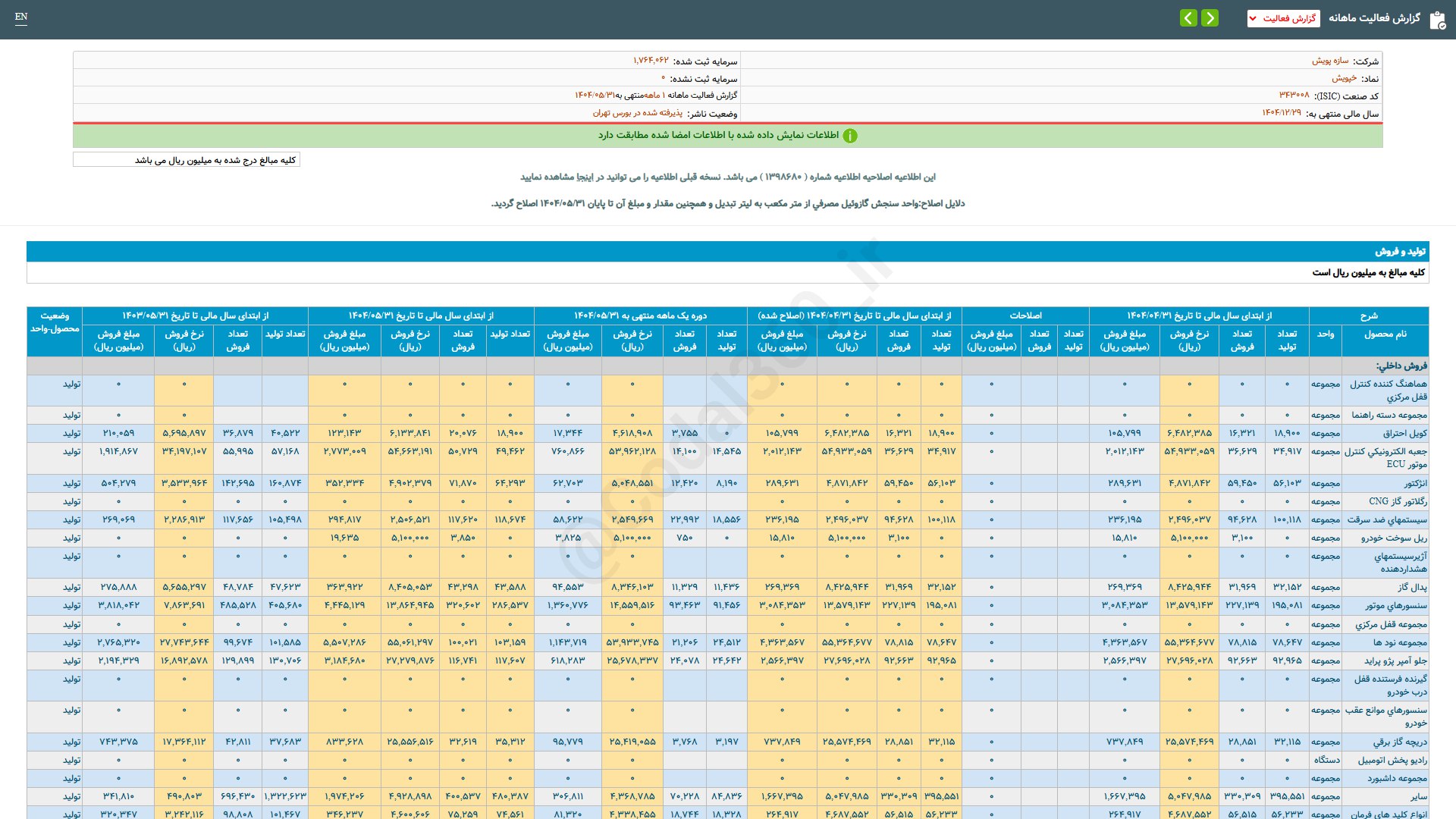Click the green confirmation banner message
Image resolution: width=1456 pixels, height=819 pixels.
pyautogui.click(x=718, y=135)
